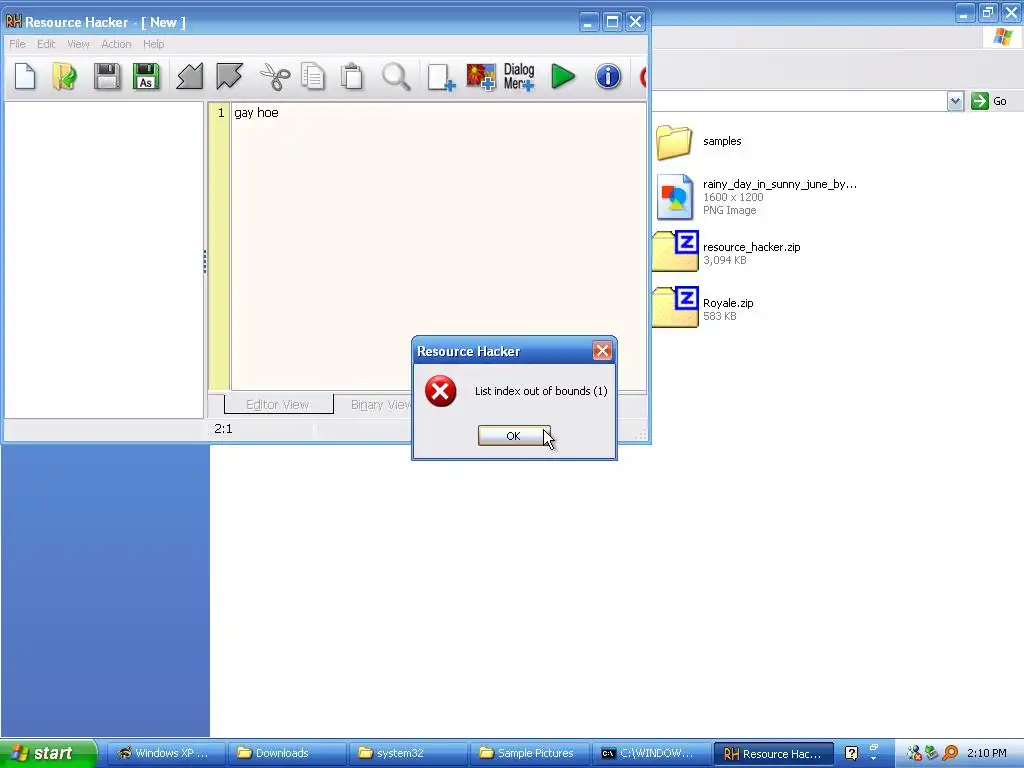Click the Go button in Explorer
This screenshot has height=768, width=1024.
(988, 101)
